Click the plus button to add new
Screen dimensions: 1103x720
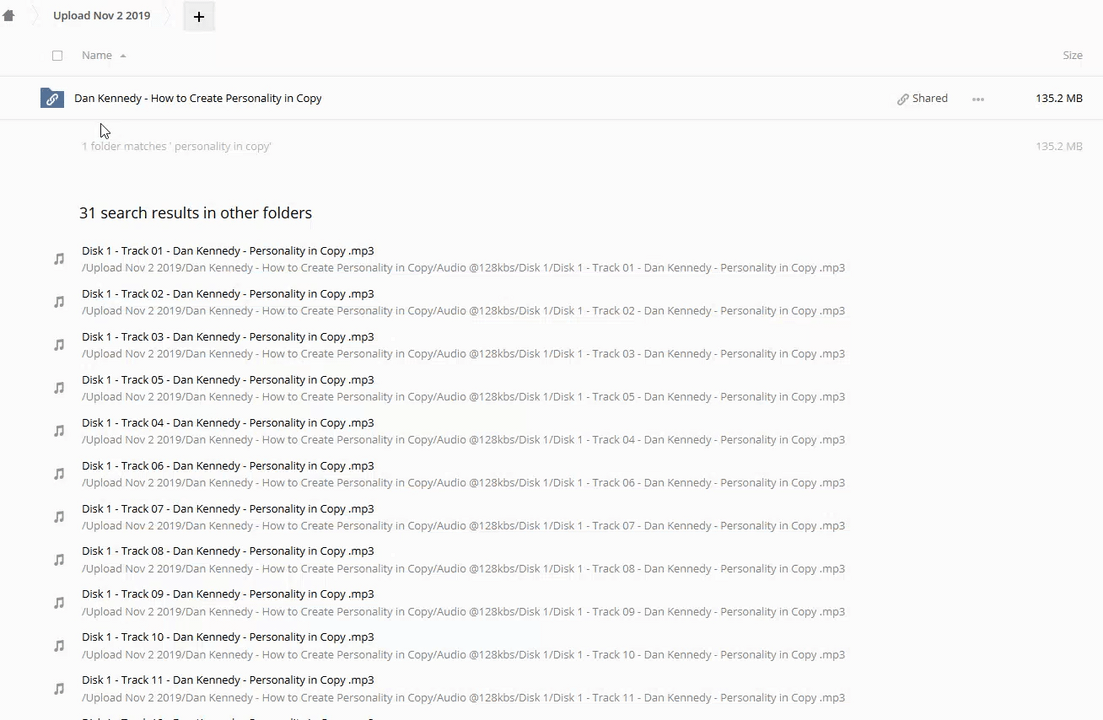coord(198,16)
